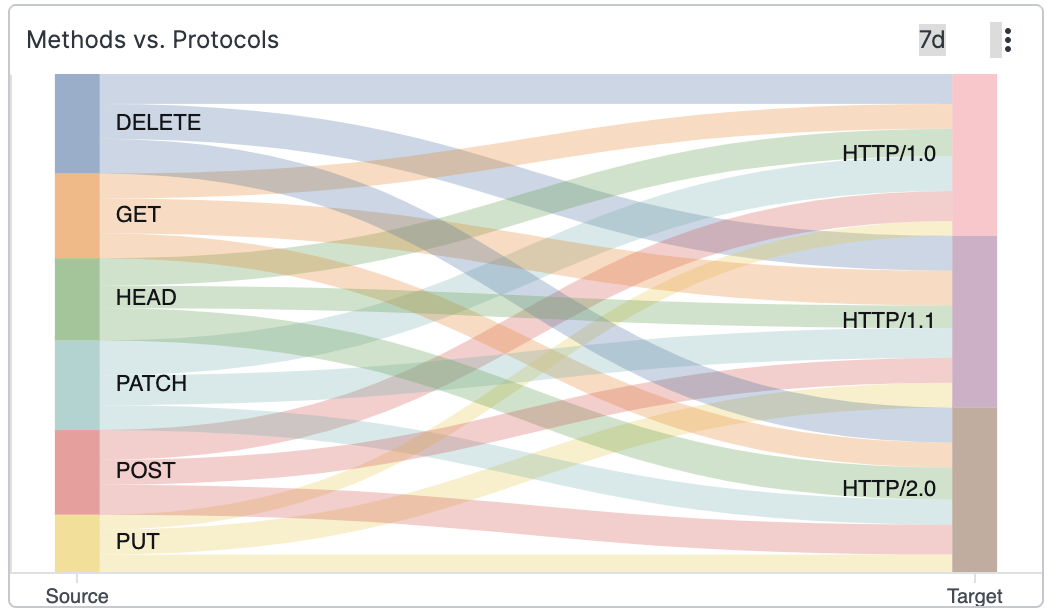Select the teal PATCH source node bar

pyautogui.click(x=77, y=384)
